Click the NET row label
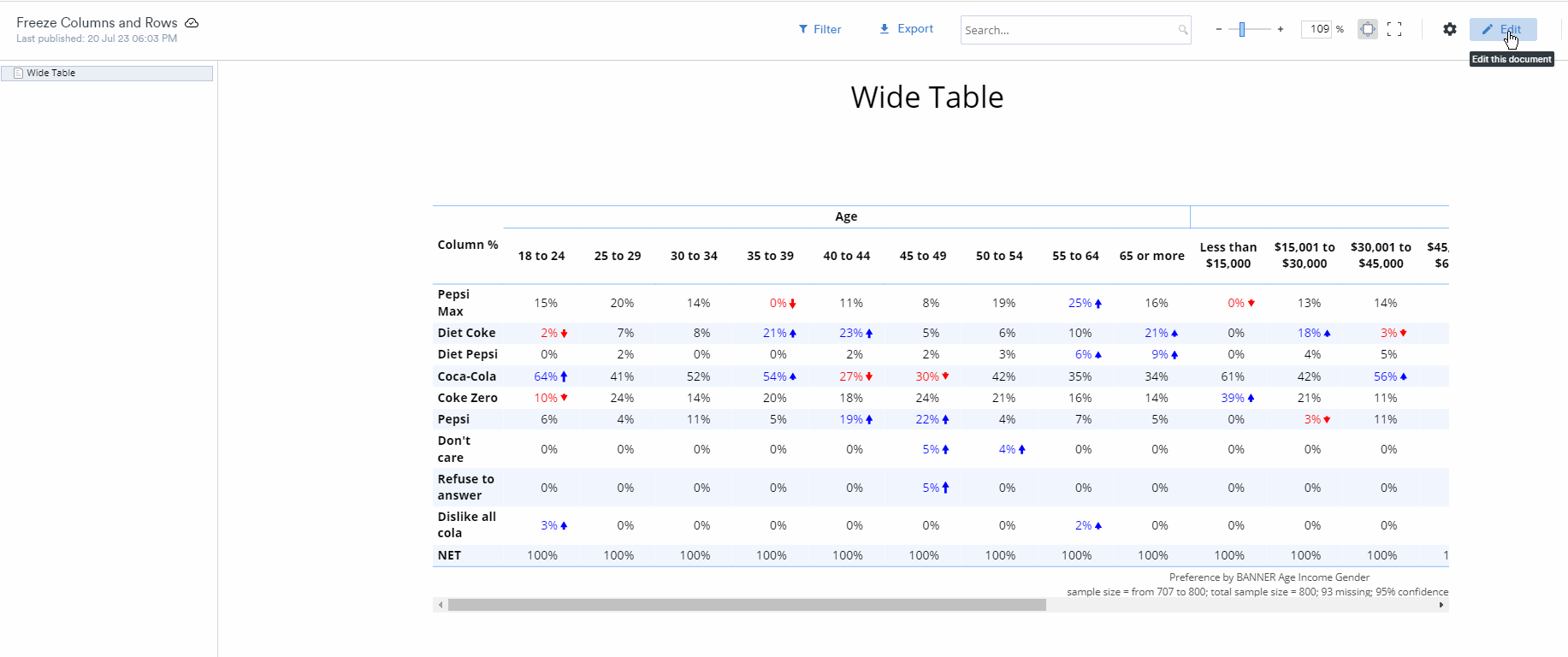Image resolution: width=1568 pixels, height=657 pixels. tap(449, 555)
